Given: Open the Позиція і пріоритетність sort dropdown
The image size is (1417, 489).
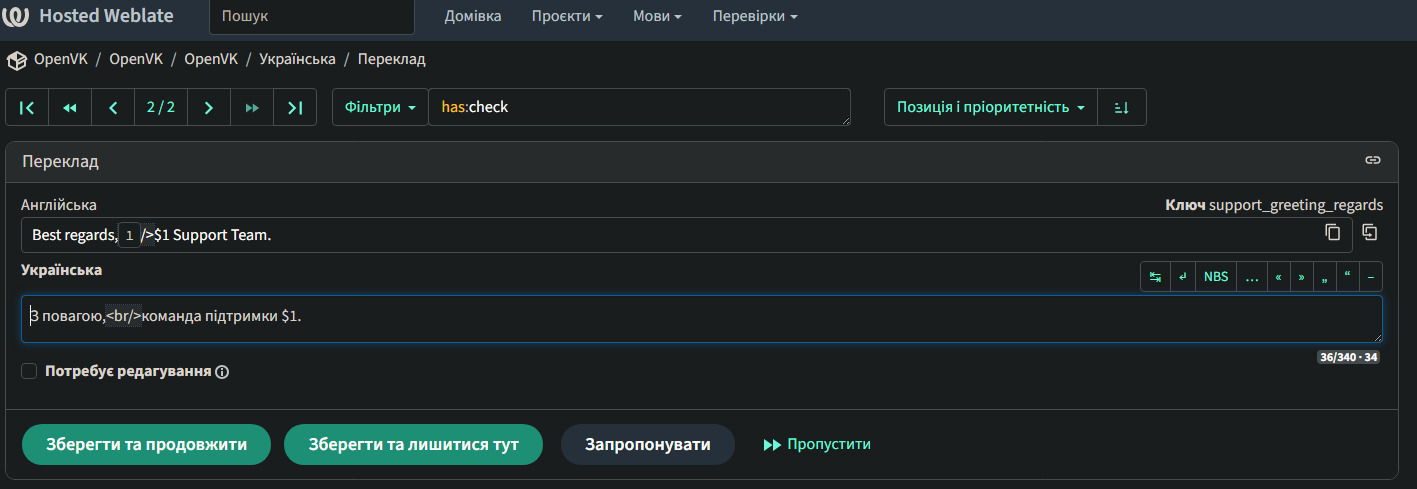Looking at the screenshot, I should (991, 107).
